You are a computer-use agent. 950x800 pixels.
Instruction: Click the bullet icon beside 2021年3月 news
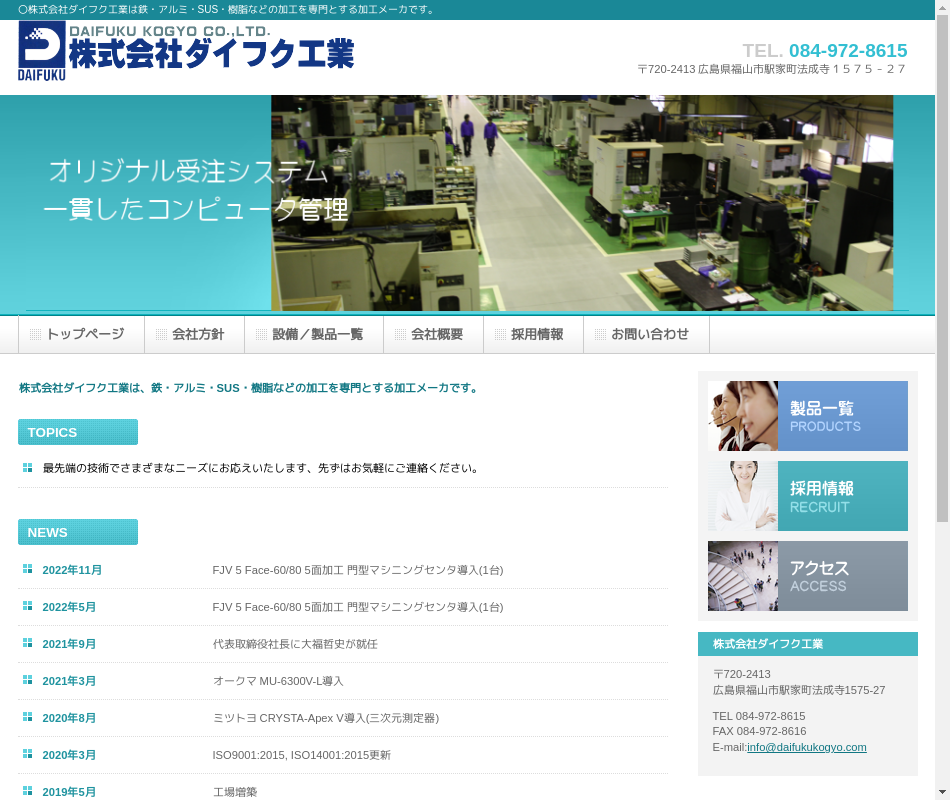tap(28, 680)
